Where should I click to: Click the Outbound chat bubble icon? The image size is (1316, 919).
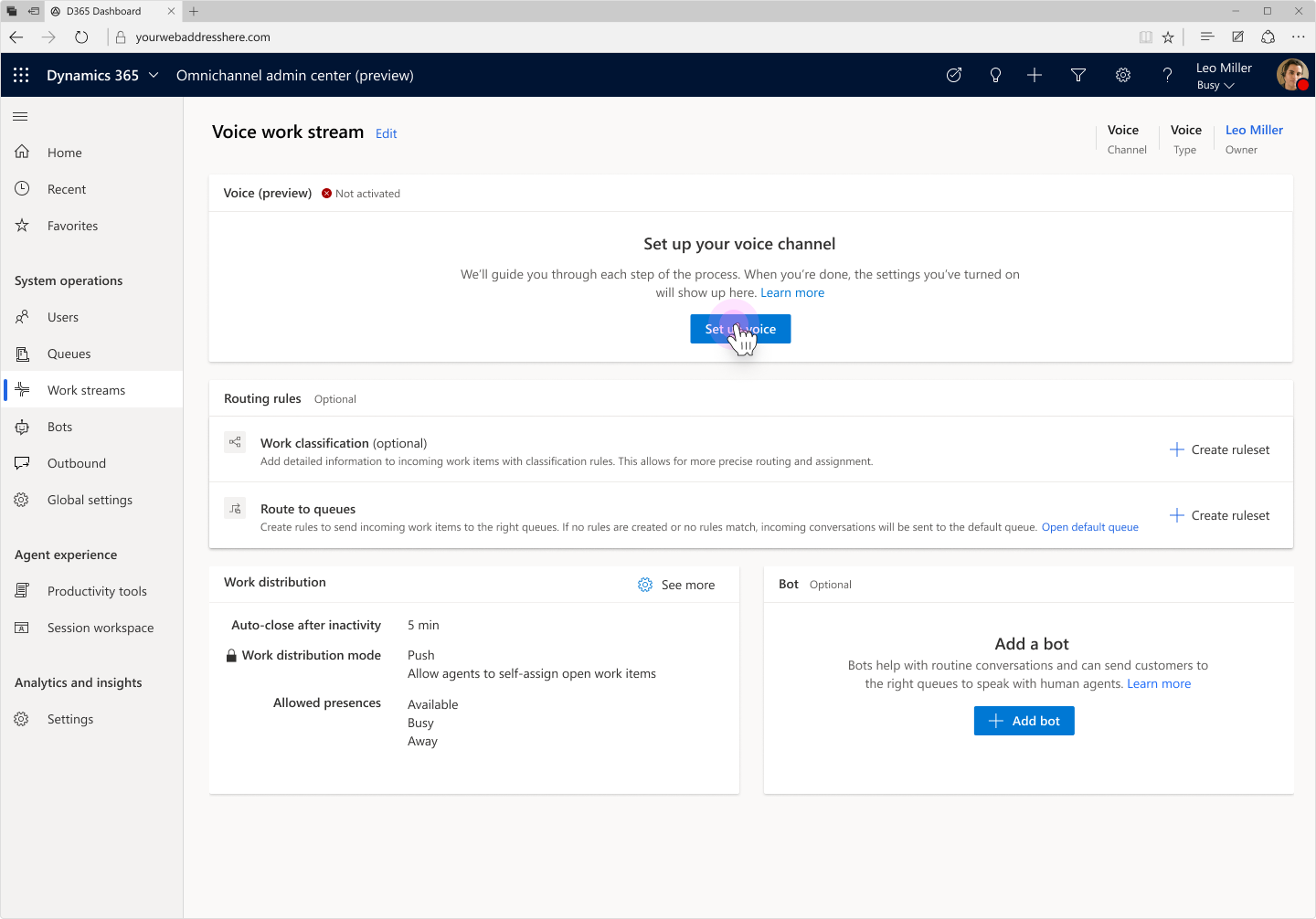click(22, 463)
